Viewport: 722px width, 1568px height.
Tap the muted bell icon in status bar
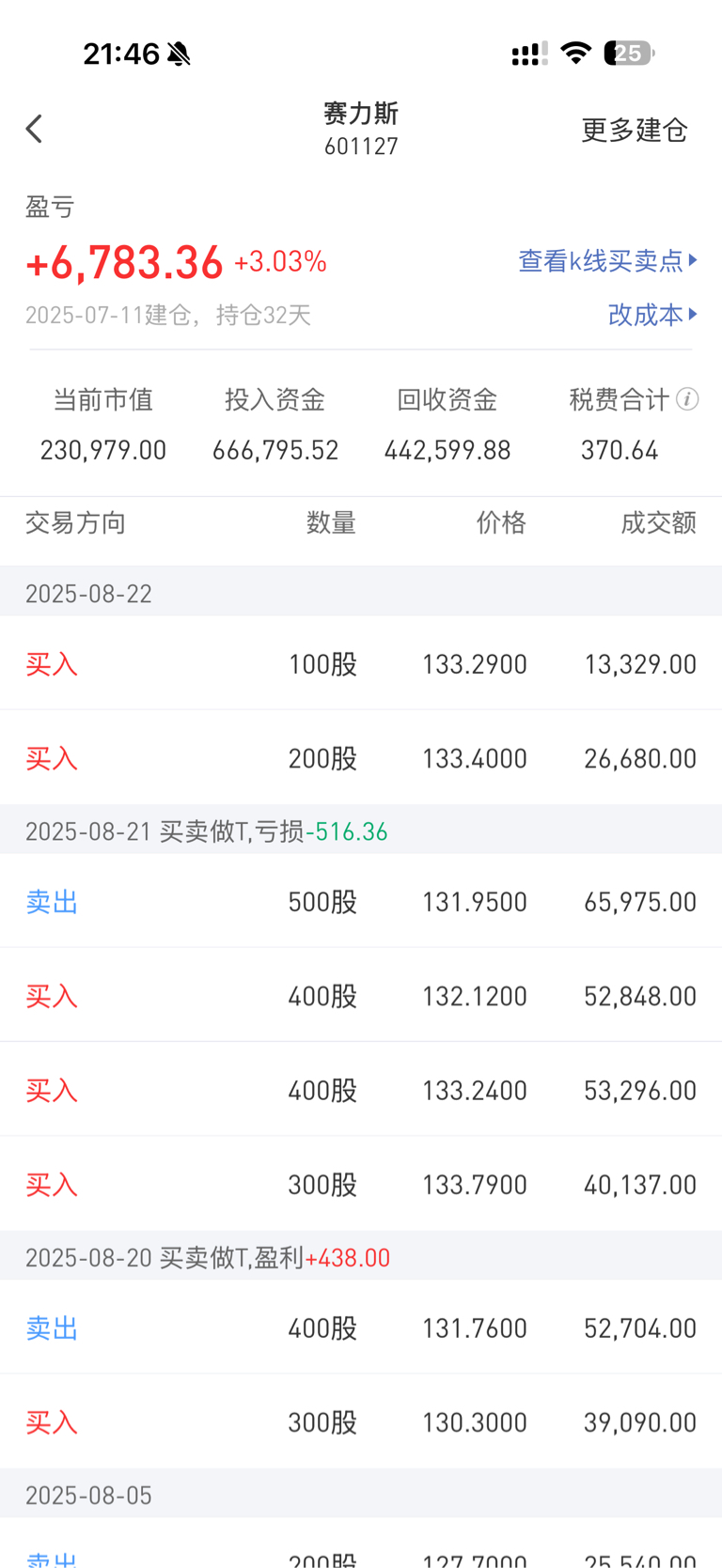click(179, 54)
